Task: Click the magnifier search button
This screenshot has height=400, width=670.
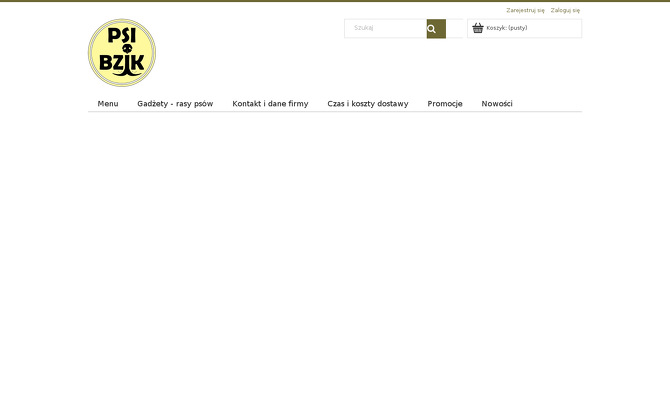Action: tap(436, 29)
